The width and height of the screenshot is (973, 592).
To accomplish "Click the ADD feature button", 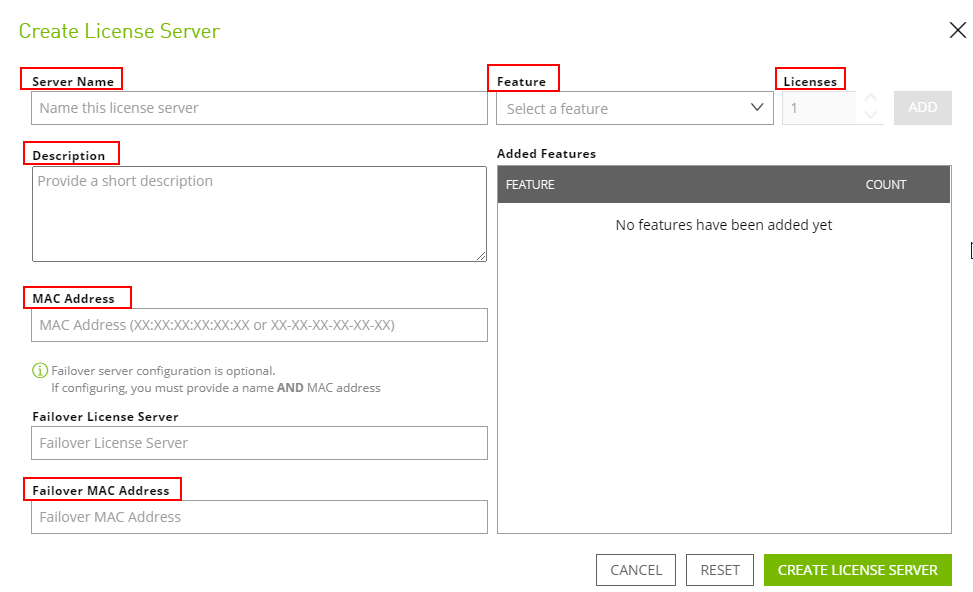I will tap(923, 107).
